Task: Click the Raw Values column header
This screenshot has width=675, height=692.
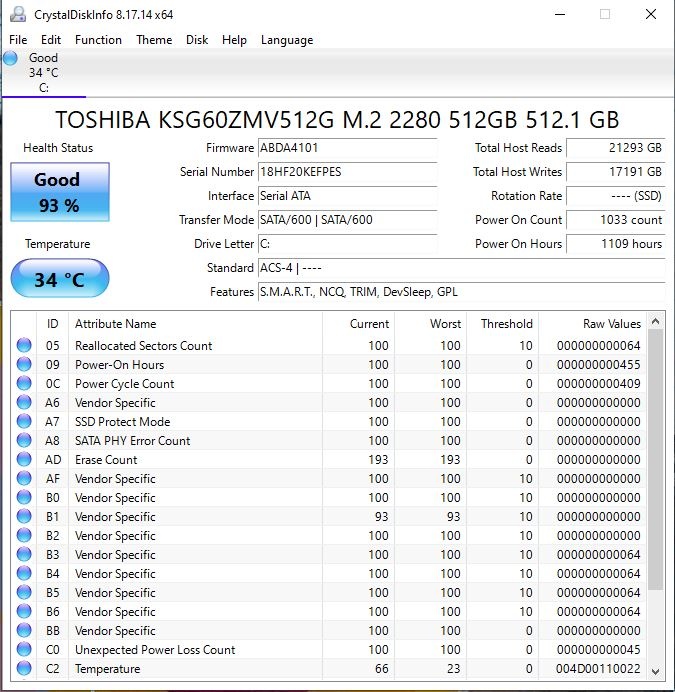Action: (x=592, y=323)
